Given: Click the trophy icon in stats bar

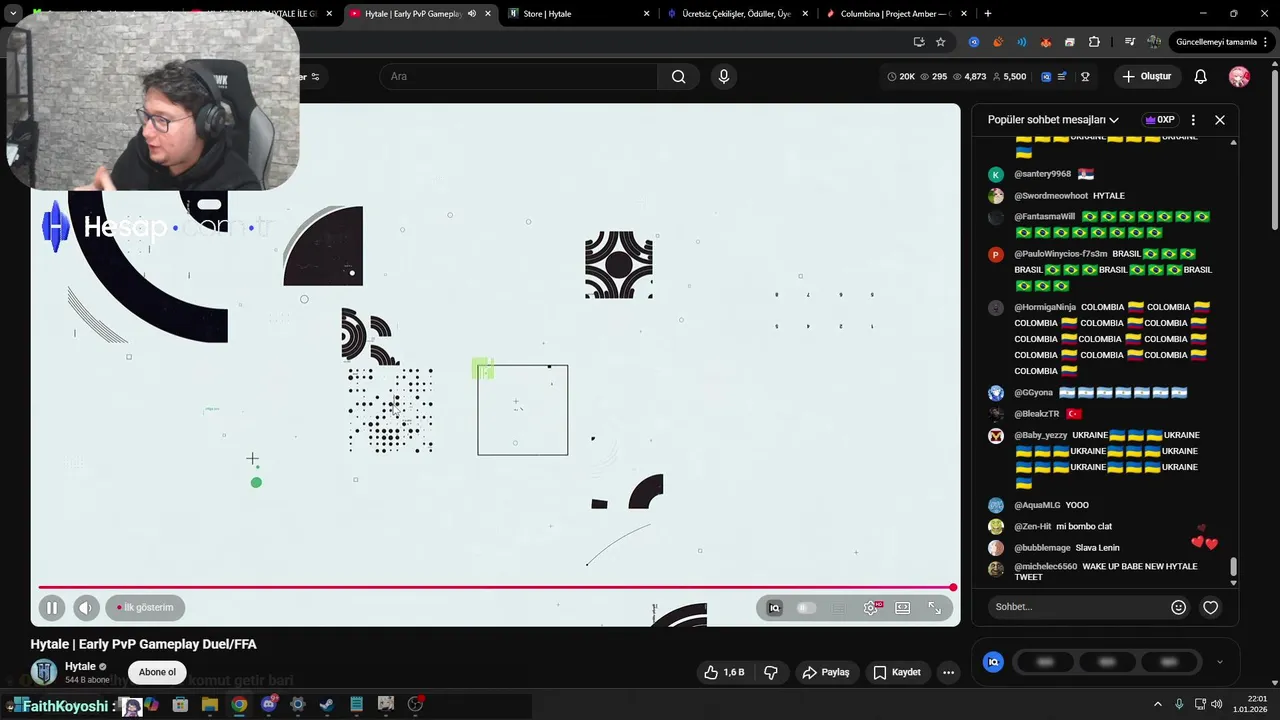Looking at the screenshot, I should pyautogui.click(x=1085, y=76).
